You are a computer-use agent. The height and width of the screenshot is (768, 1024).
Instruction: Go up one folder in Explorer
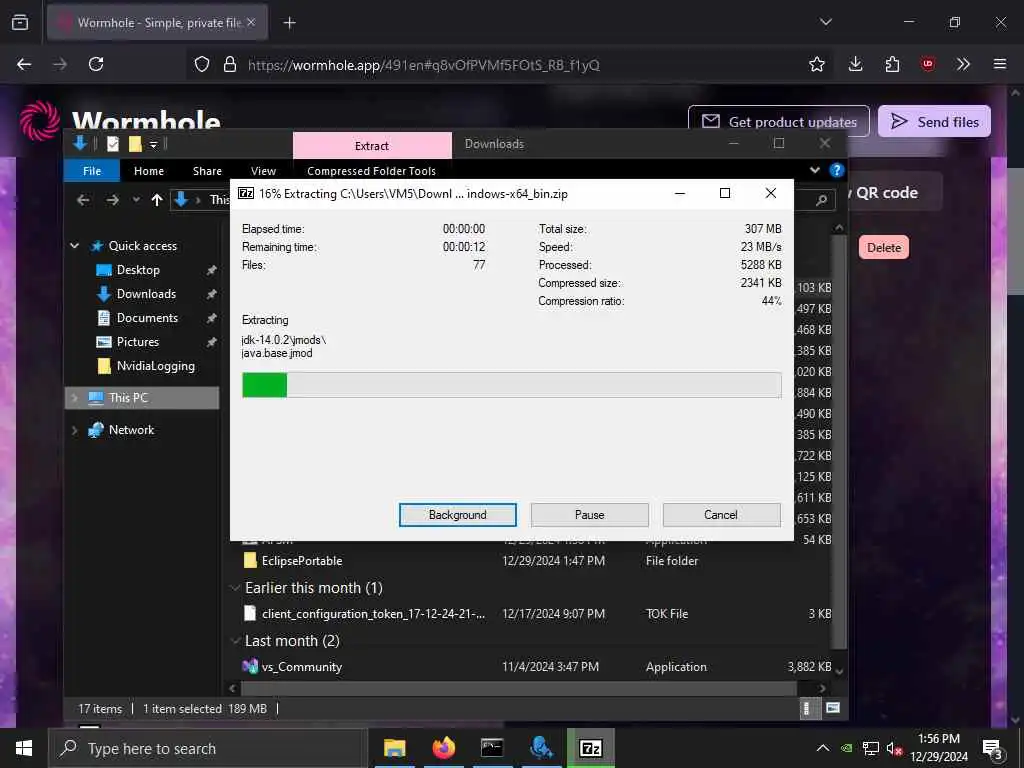[x=157, y=200]
